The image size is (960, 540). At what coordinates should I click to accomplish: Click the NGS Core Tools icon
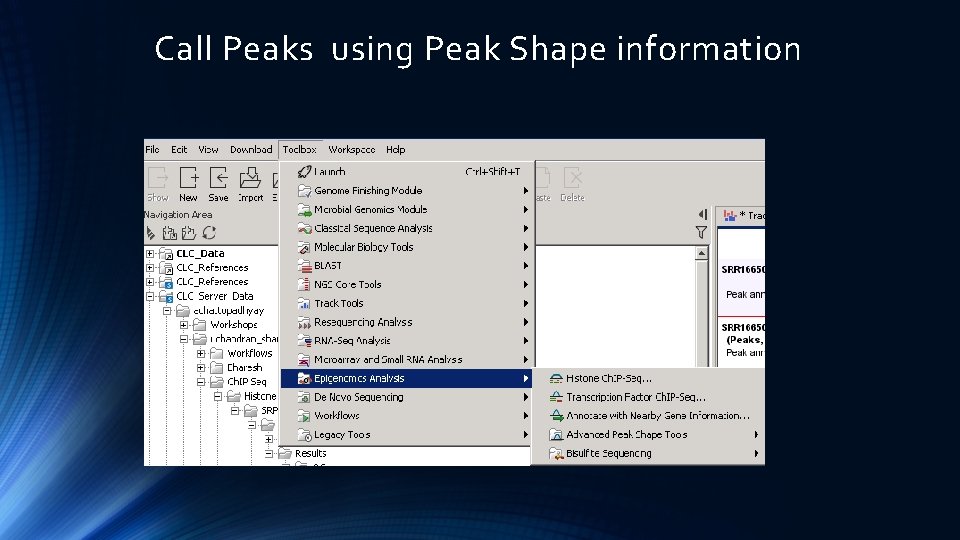[x=304, y=285]
